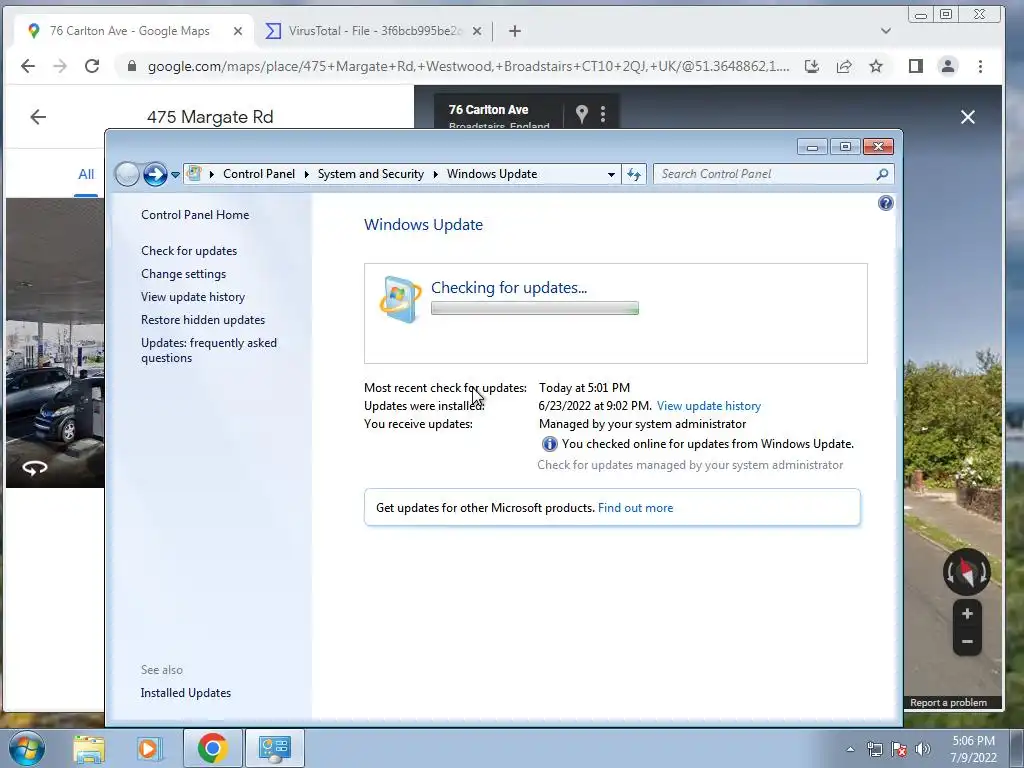This screenshot has height=768, width=1024.
Task: Expand the address bar history dropdown
Action: (611, 174)
